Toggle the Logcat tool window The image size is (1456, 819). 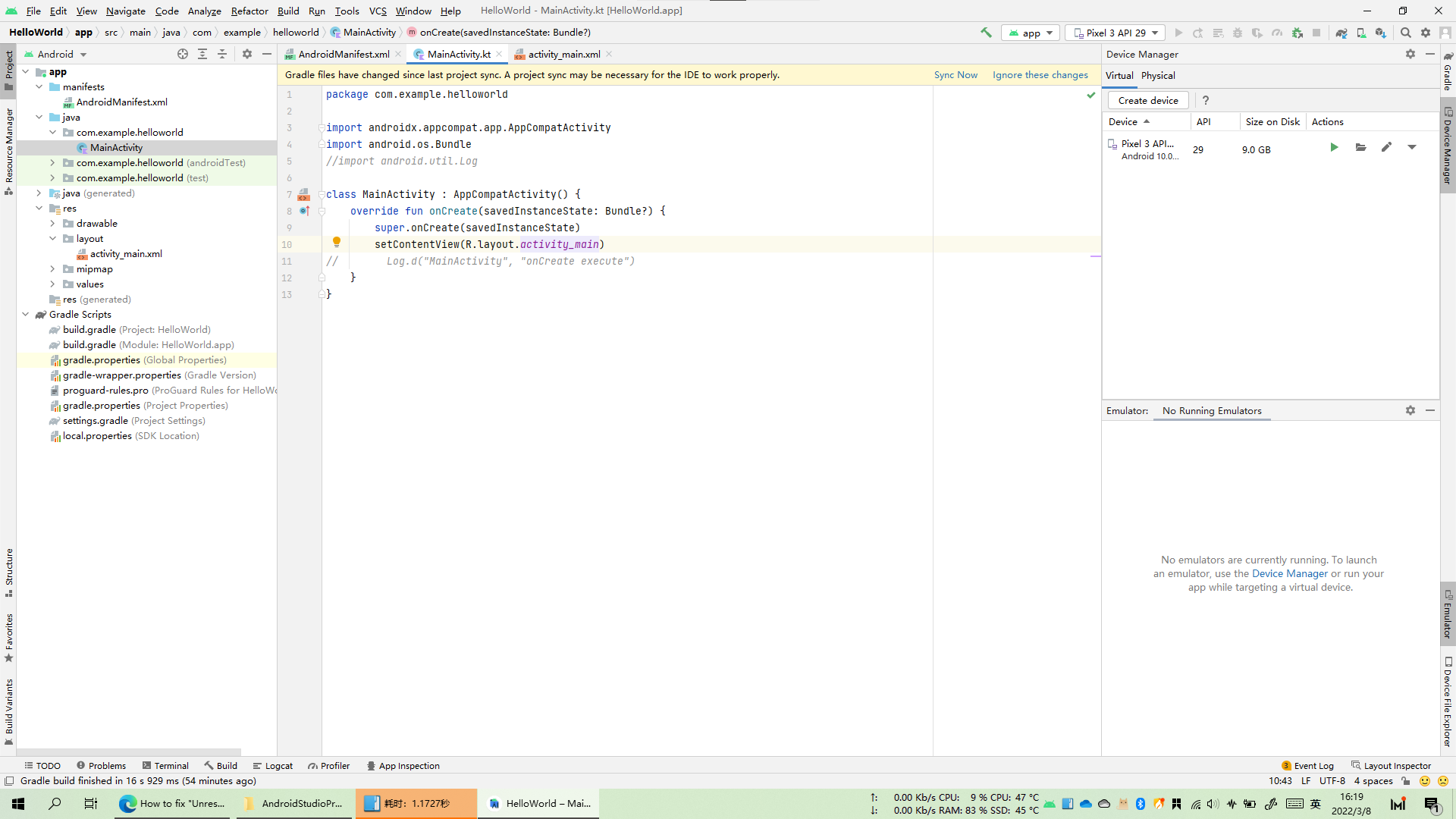point(273,766)
